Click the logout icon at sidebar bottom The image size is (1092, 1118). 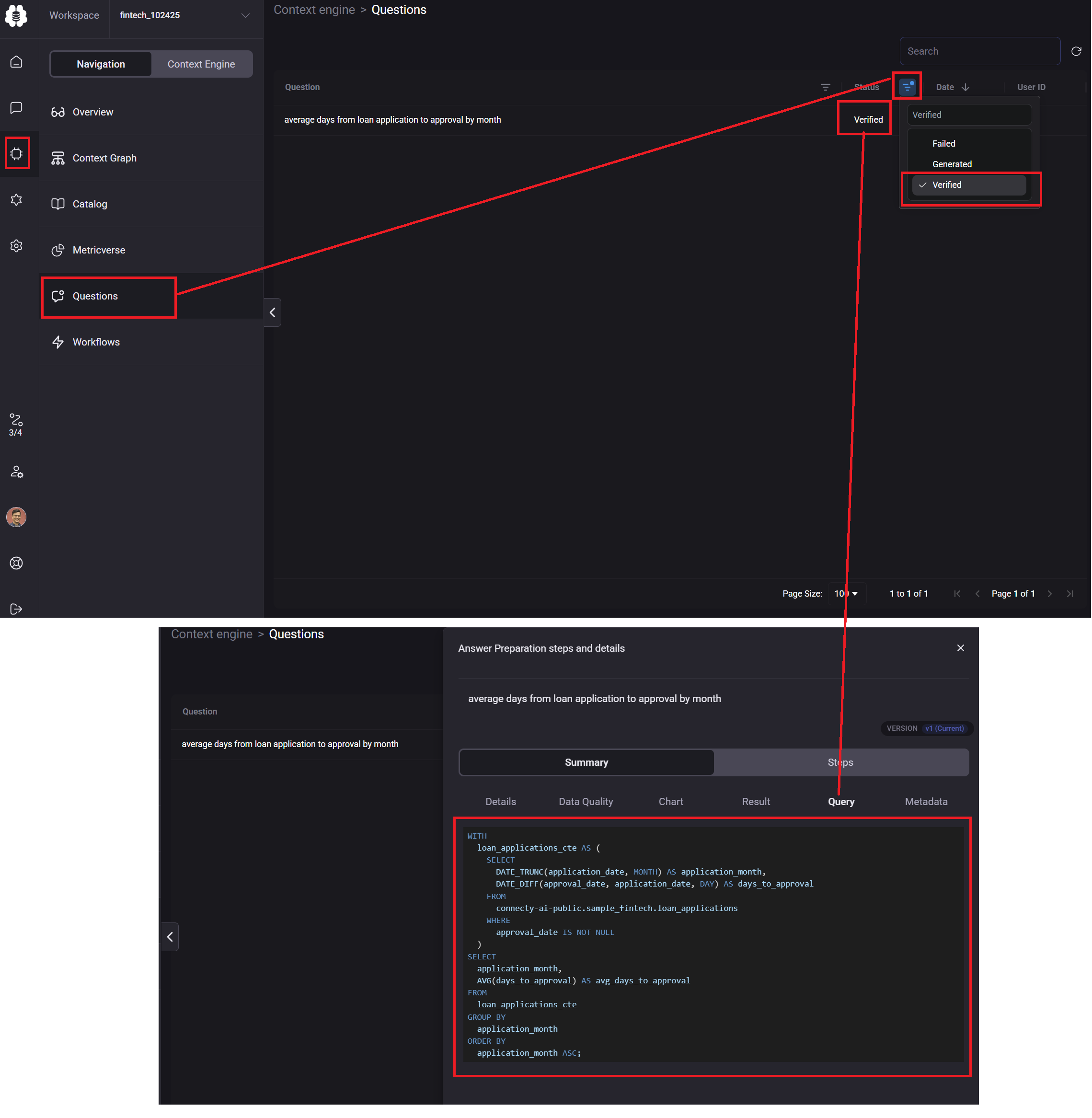point(17,609)
